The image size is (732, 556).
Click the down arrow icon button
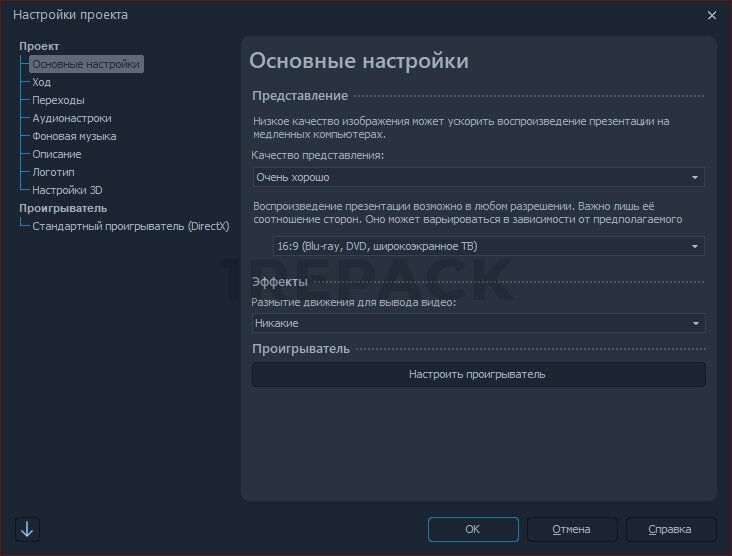coord(27,530)
